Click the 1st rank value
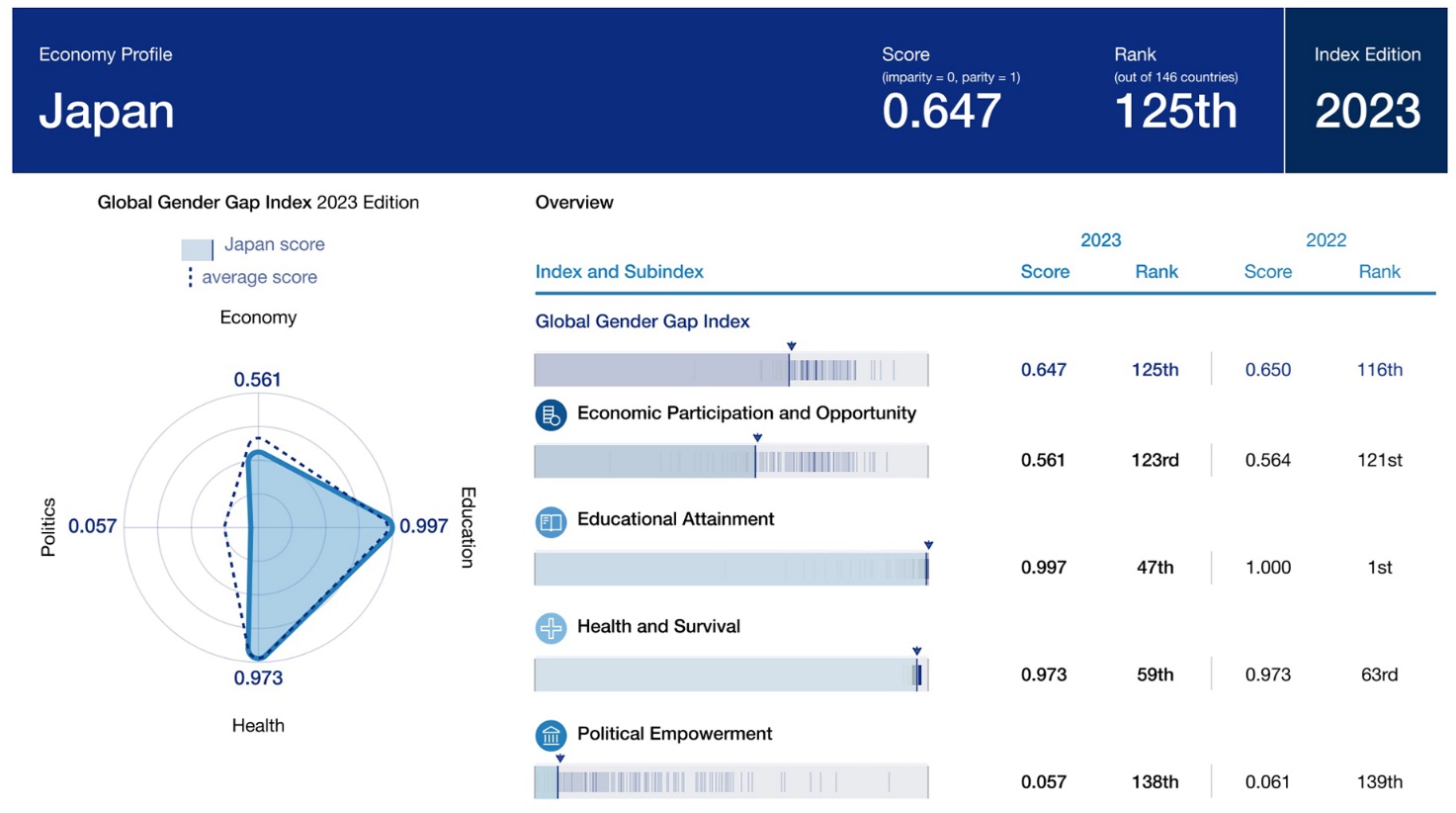This screenshot has width=1456, height=813. coord(1380,568)
